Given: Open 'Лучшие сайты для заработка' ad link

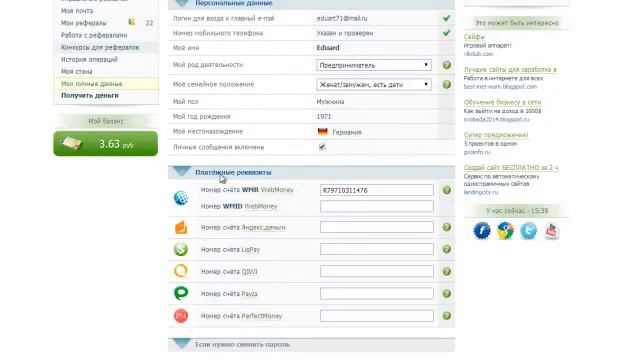Looking at the screenshot, I should 510,69.
